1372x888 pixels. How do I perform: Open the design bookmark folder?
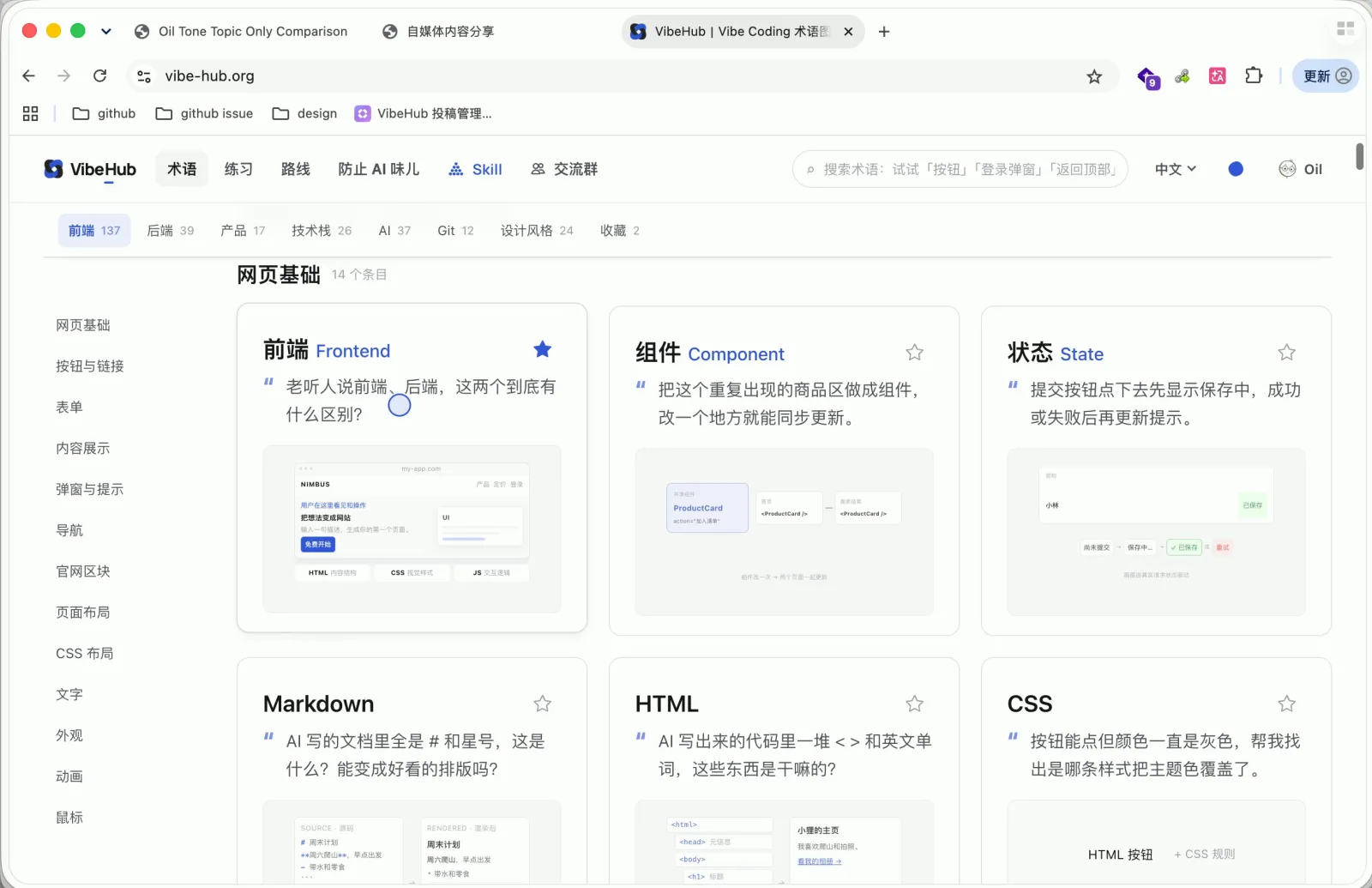304,113
